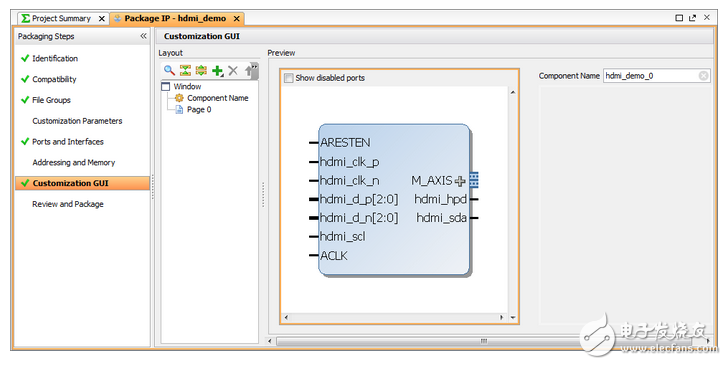Screen dimensions: 727x365
Task: Click the Collapse All layout icon
Action: pos(185,70)
